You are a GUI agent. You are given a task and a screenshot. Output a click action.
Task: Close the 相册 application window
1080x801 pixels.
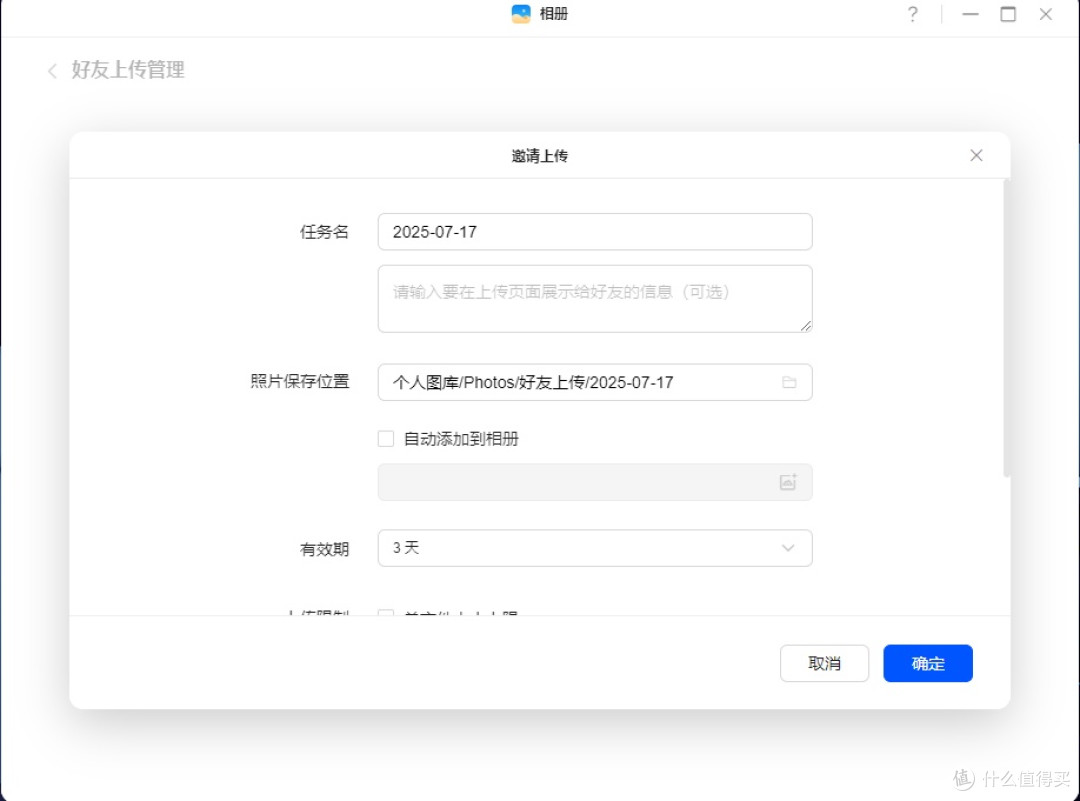pos(1046,14)
